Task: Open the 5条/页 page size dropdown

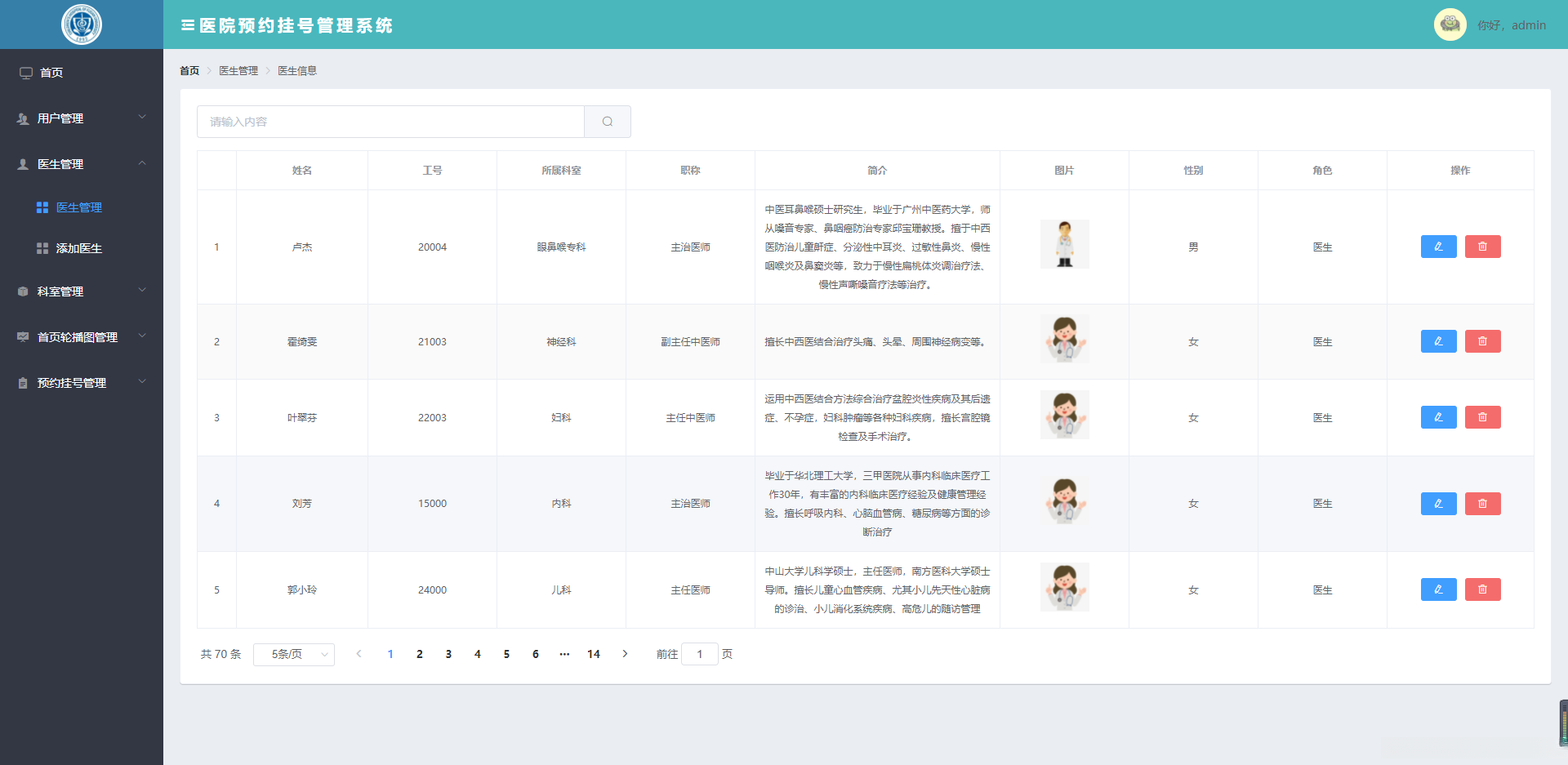Action: (294, 654)
